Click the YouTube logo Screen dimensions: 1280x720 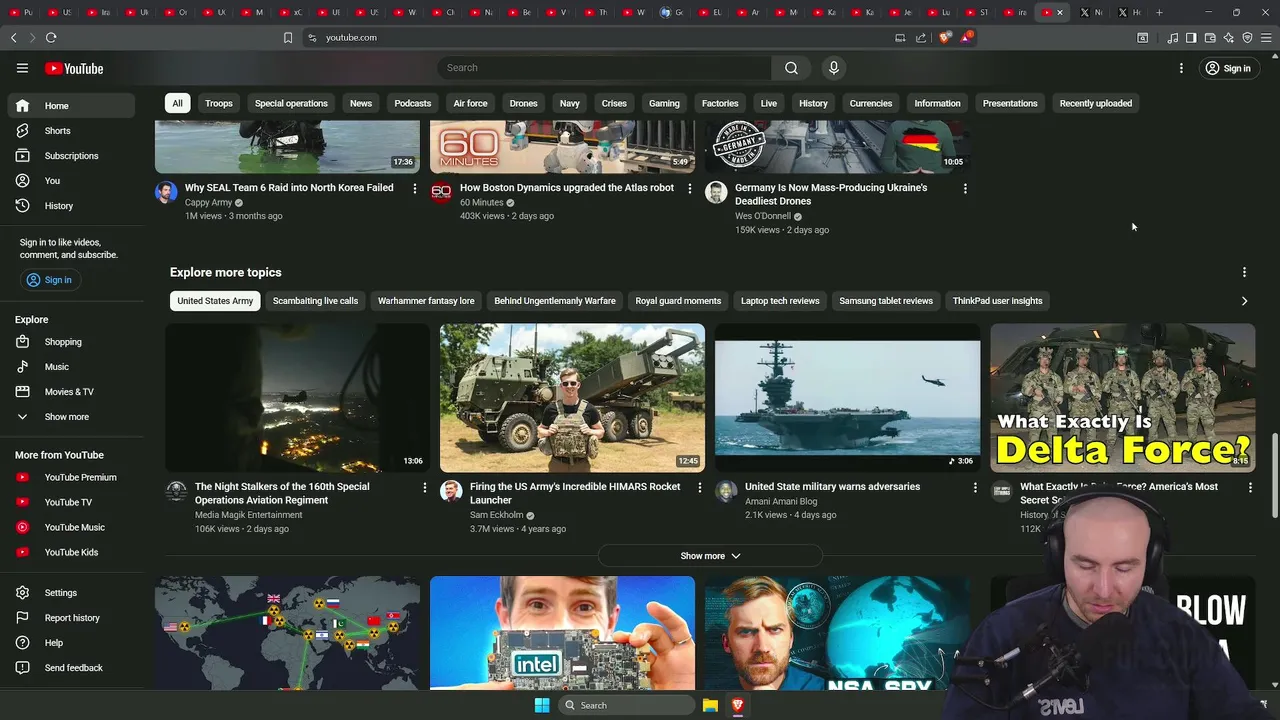[x=74, y=68]
